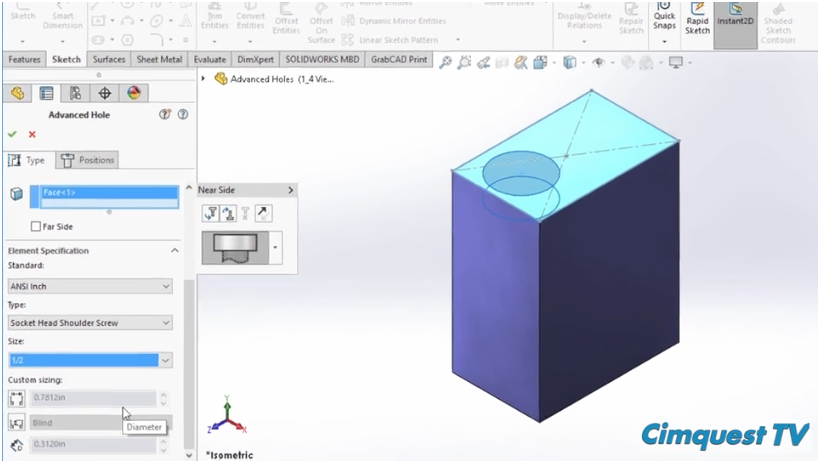Click the Advanced Hole help question mark
This screenshot has height=461, width=820.
pyautogui.click(x=183, y=114)
